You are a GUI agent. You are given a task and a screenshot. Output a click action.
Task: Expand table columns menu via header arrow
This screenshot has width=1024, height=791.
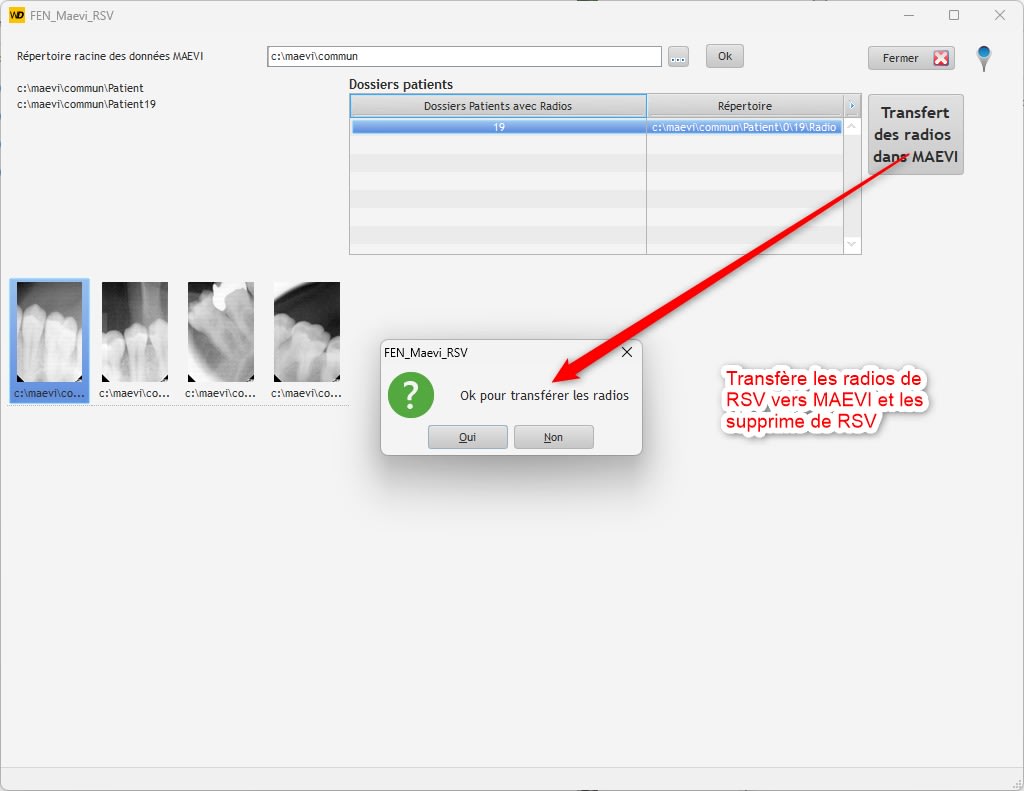852,106
